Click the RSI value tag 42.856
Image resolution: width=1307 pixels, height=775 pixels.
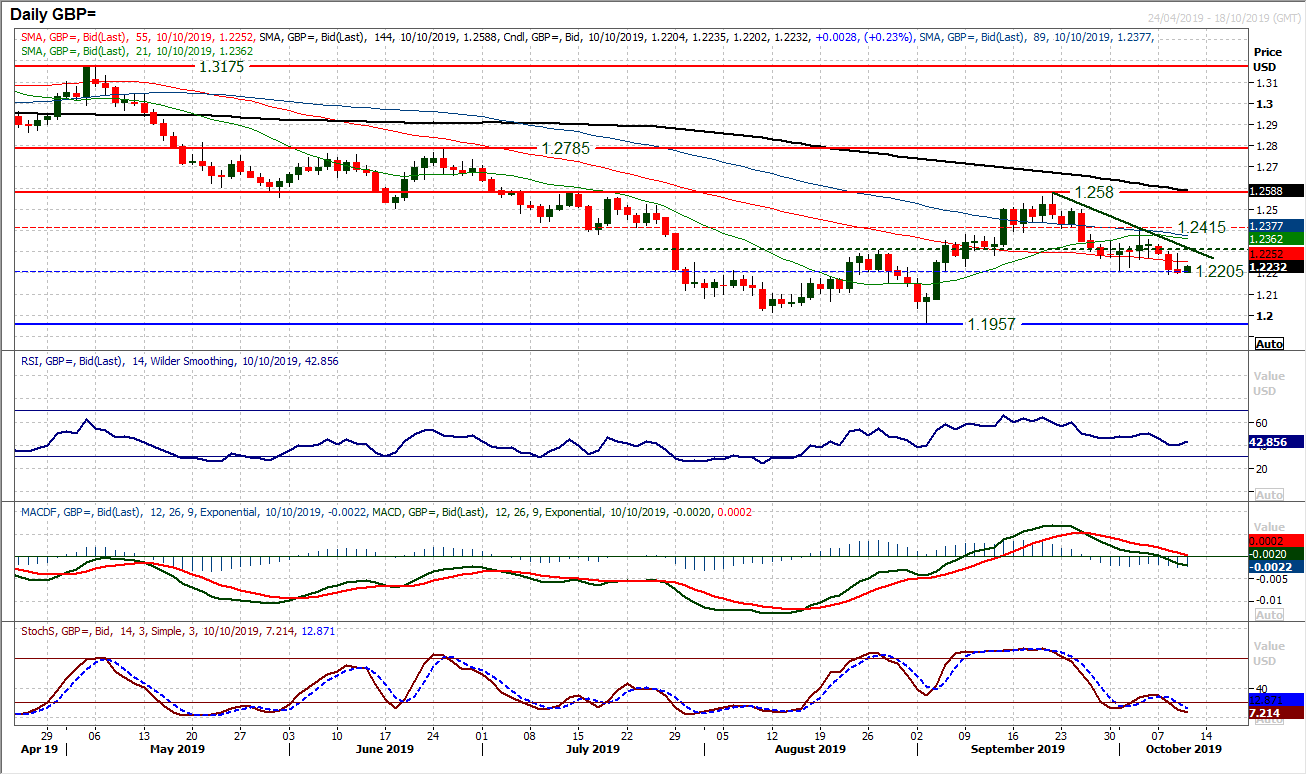1275,441
